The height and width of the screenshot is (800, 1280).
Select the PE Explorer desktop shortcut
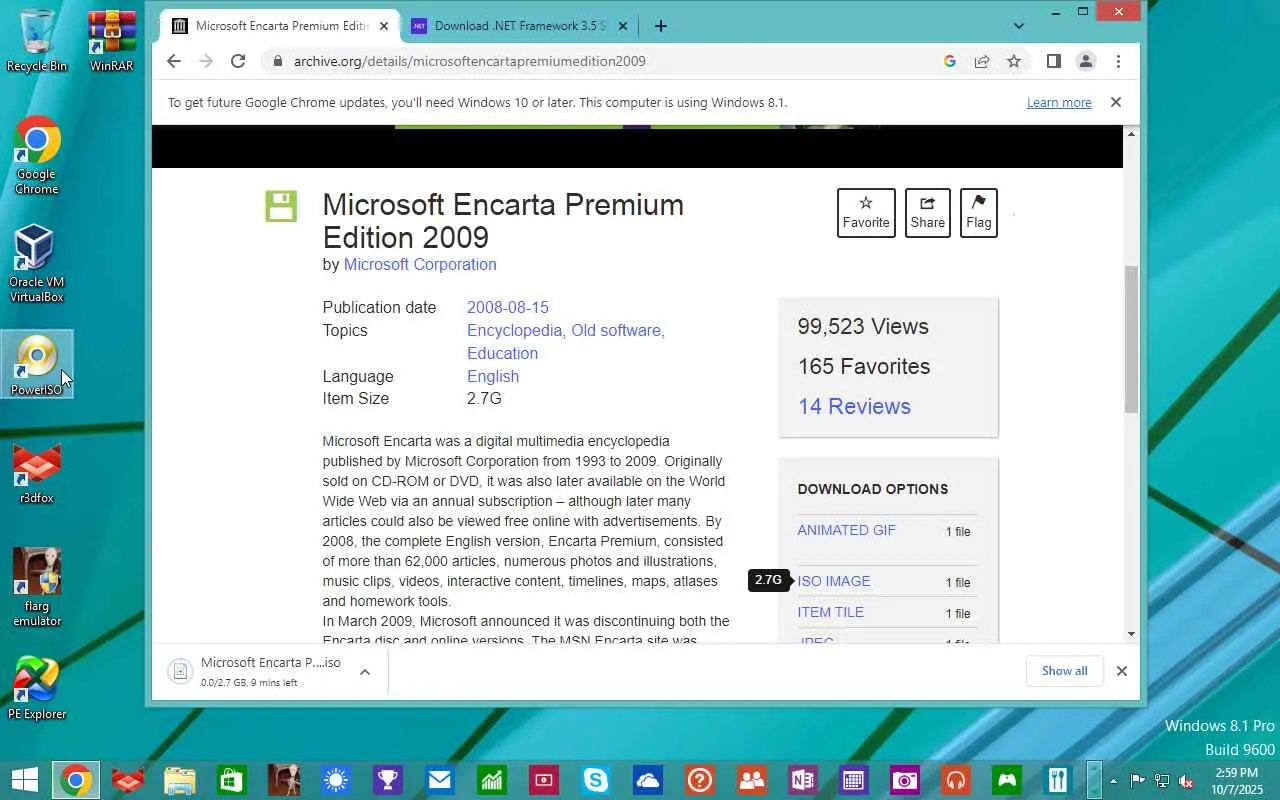(x=37, y=688)
